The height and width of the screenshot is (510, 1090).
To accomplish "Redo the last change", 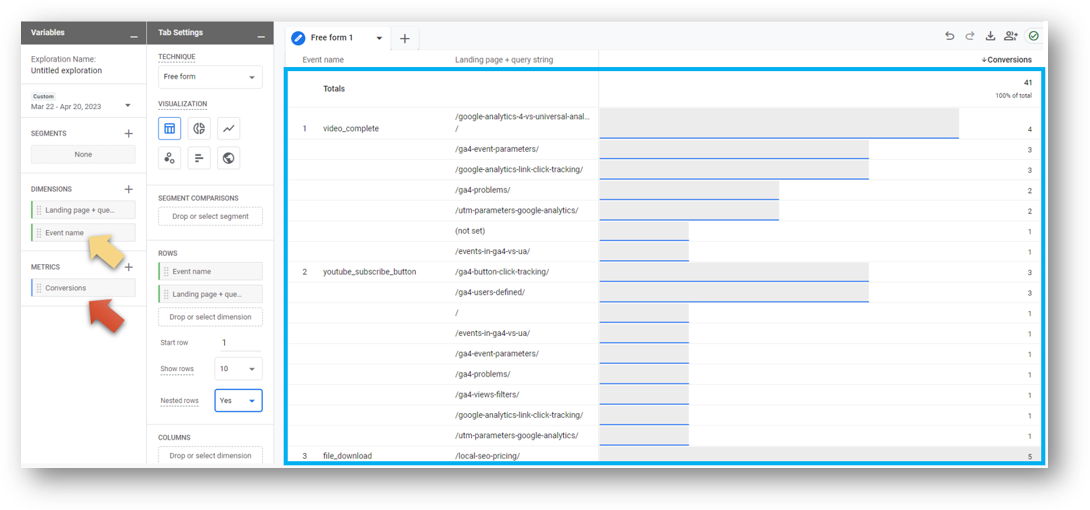I will [970, 36].
